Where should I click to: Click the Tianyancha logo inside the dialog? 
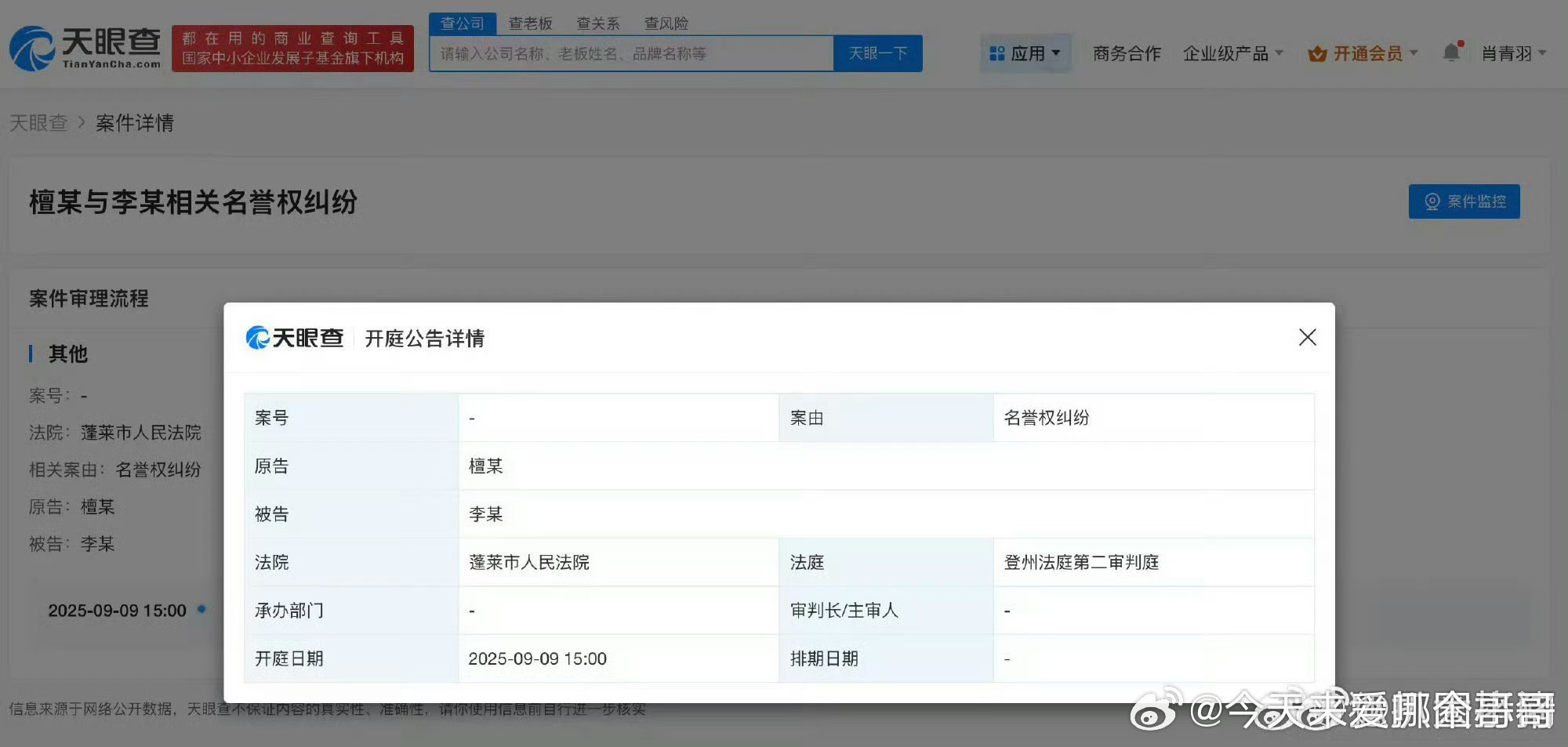click(295, 338)
